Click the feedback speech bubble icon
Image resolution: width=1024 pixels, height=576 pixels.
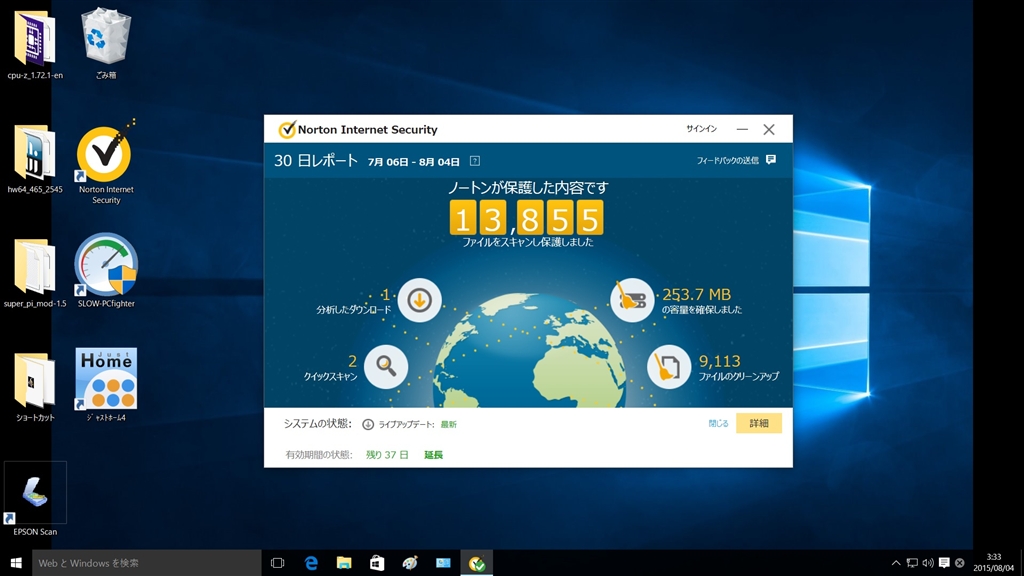click(771, 160)
